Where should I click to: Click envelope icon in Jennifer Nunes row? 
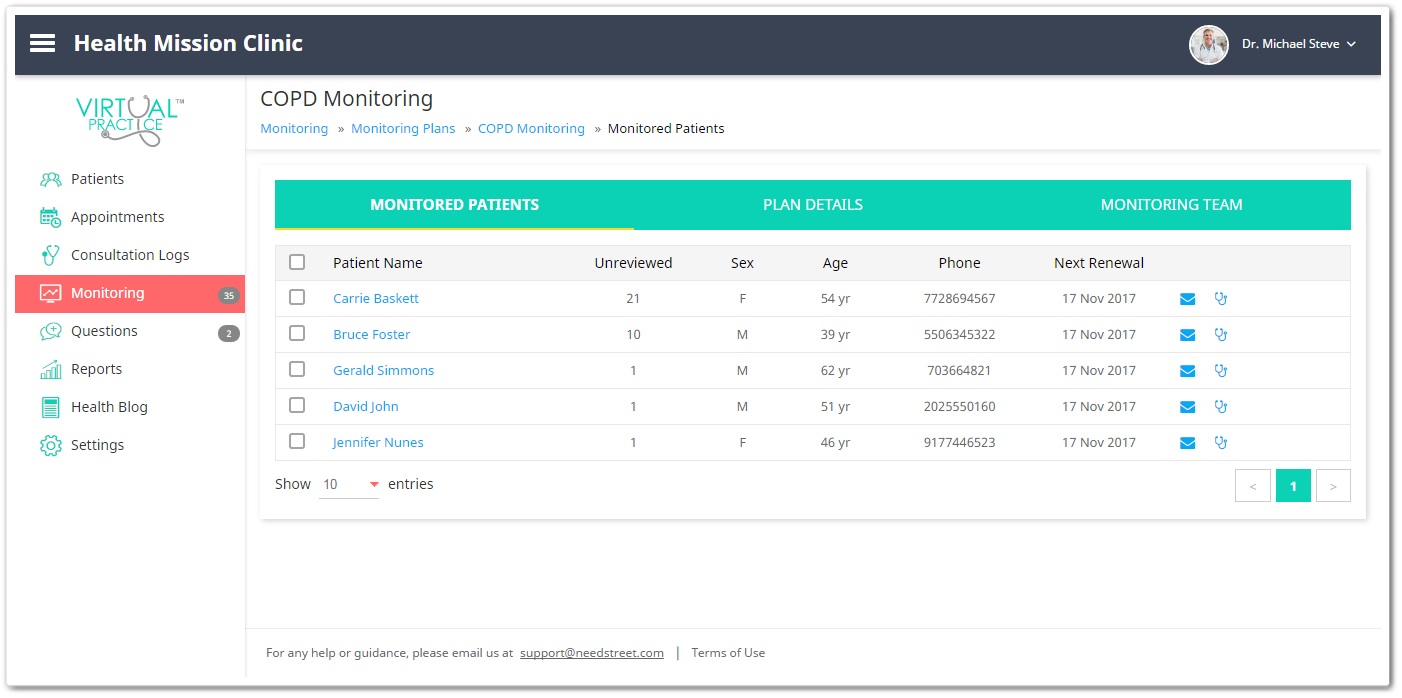[x=1187, y=443]
